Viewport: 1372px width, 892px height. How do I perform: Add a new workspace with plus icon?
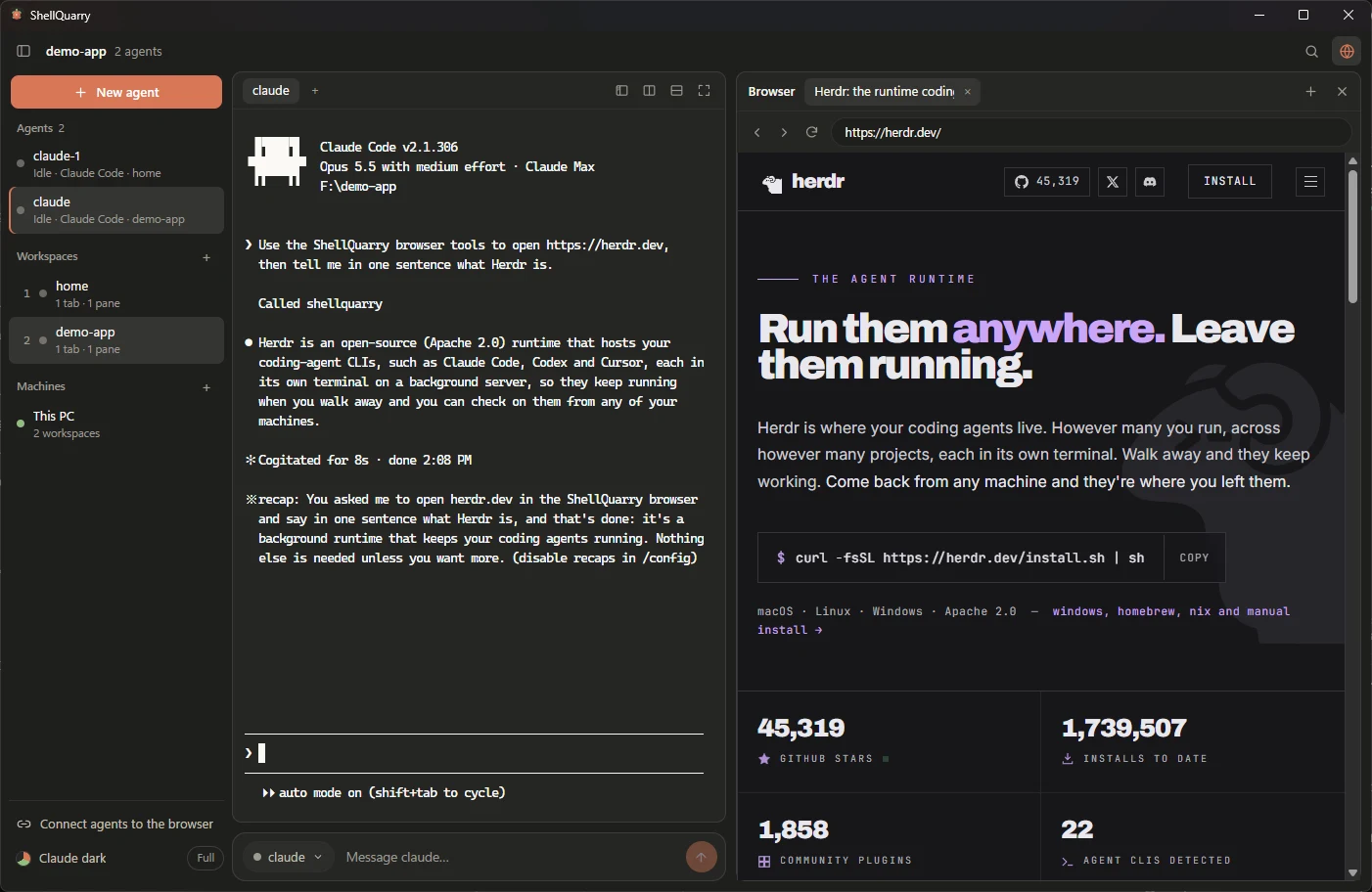(206, 257)
